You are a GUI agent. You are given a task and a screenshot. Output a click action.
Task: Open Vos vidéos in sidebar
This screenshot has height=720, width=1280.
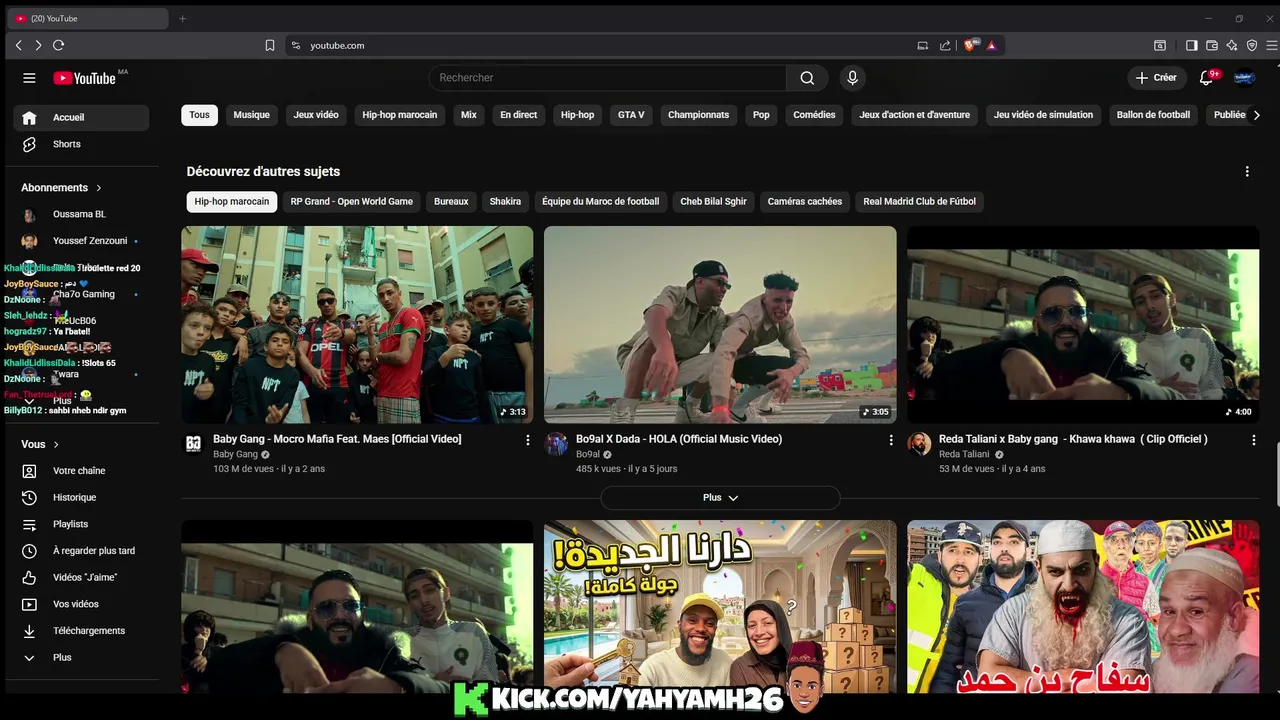(x=81, y=604)
